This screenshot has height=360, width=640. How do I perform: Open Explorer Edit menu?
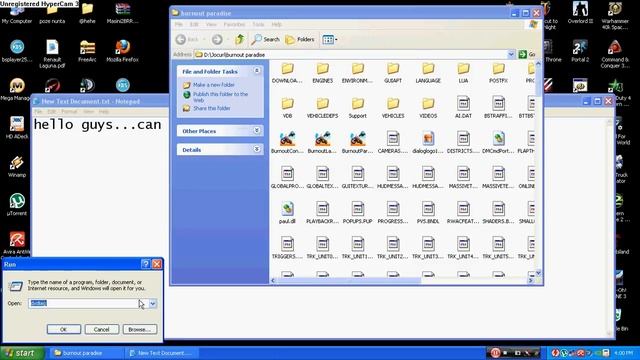pos(194,24)
